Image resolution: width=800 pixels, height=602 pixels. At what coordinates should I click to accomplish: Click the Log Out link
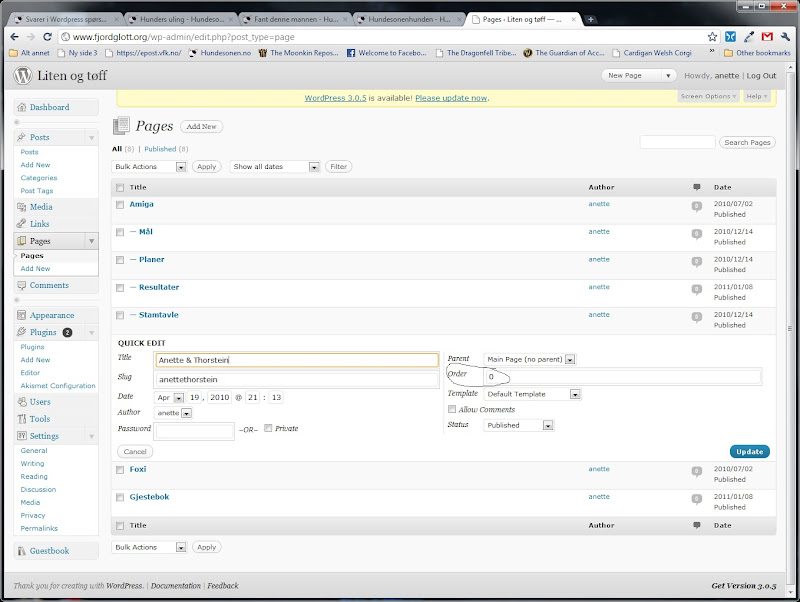[761, 76]
